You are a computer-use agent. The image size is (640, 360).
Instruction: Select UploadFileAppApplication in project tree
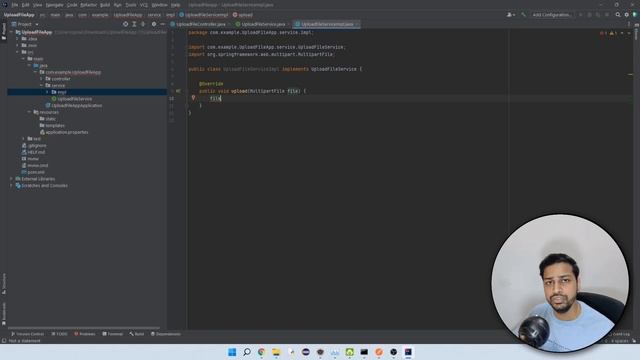(x=74, y=105)
